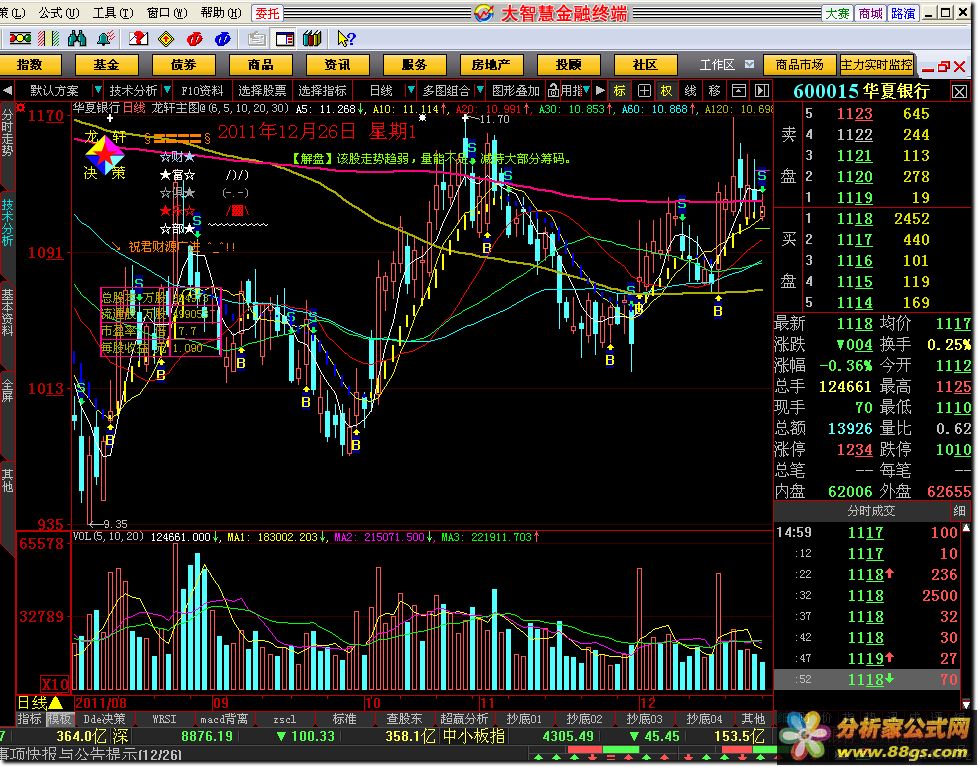Expand the 用指 dropdown arrow
979x767 pixels.
586,91
